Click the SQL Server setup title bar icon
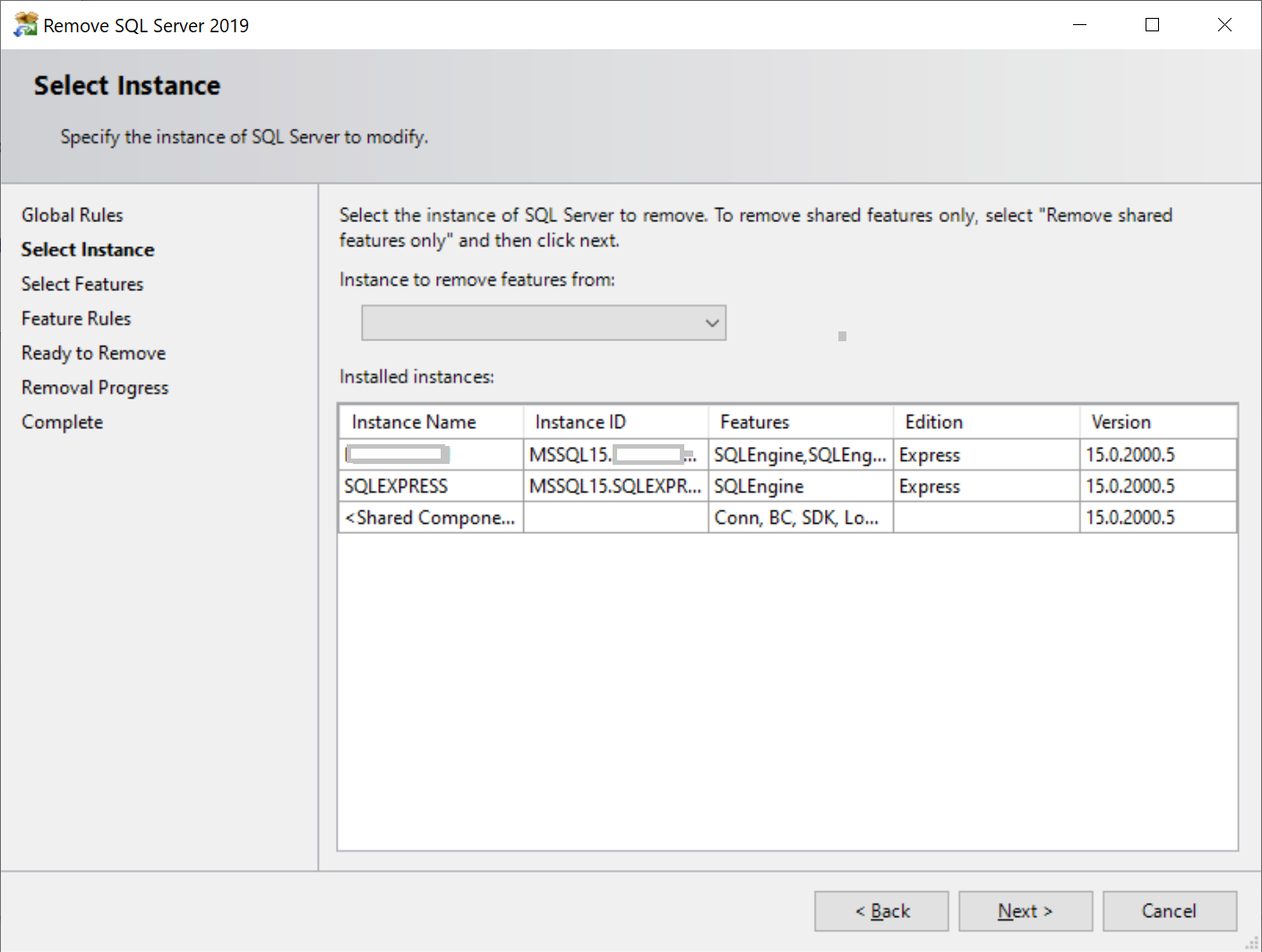 pos(25,25)
